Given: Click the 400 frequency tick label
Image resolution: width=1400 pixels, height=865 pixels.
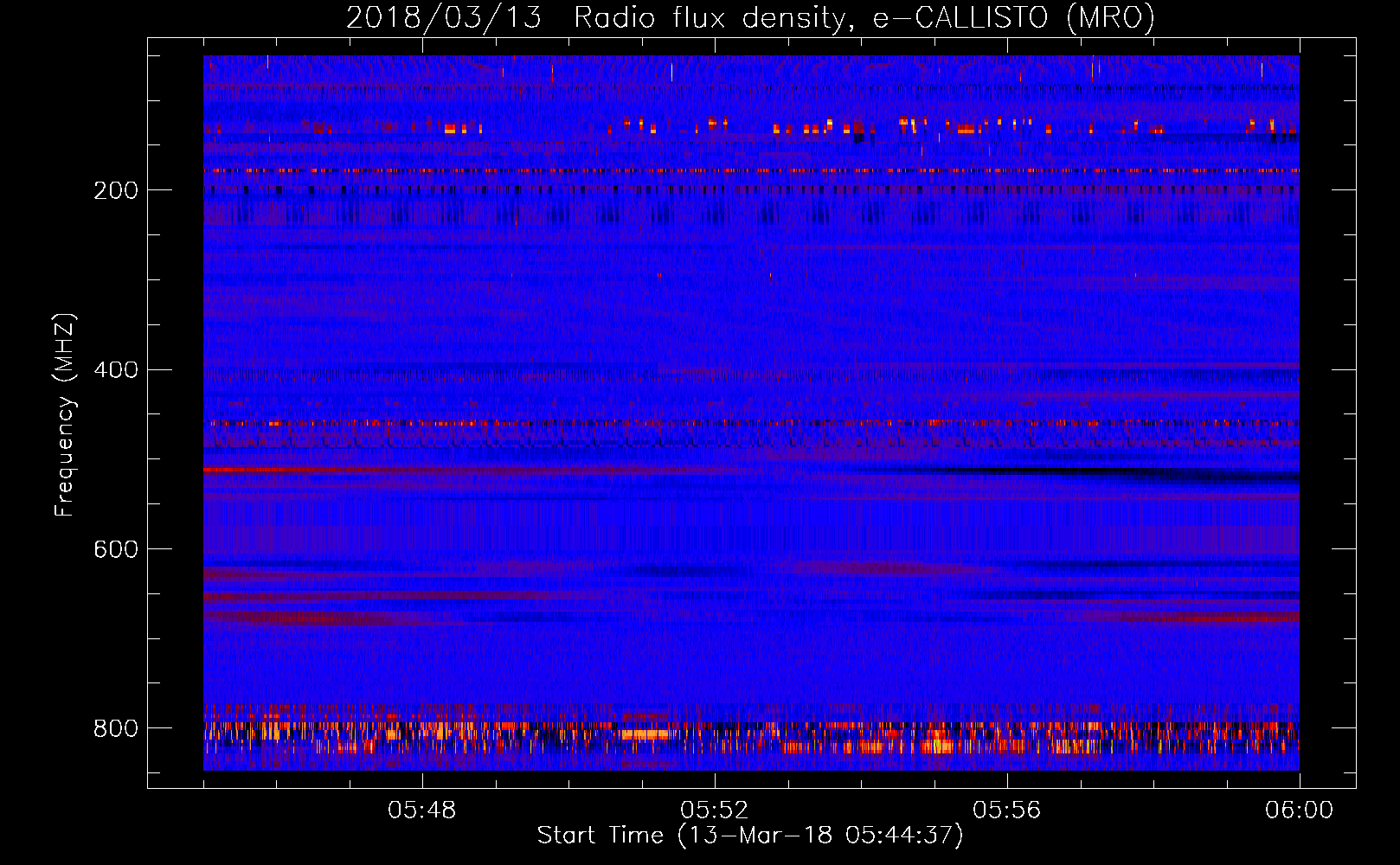Looking at the screenshot, I should click(x=116, y=370).
